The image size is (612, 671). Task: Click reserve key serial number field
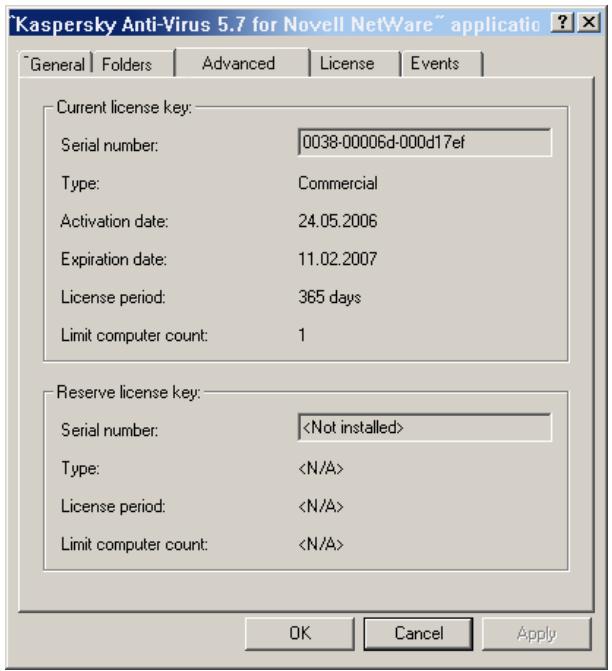(x=425, y=427)
